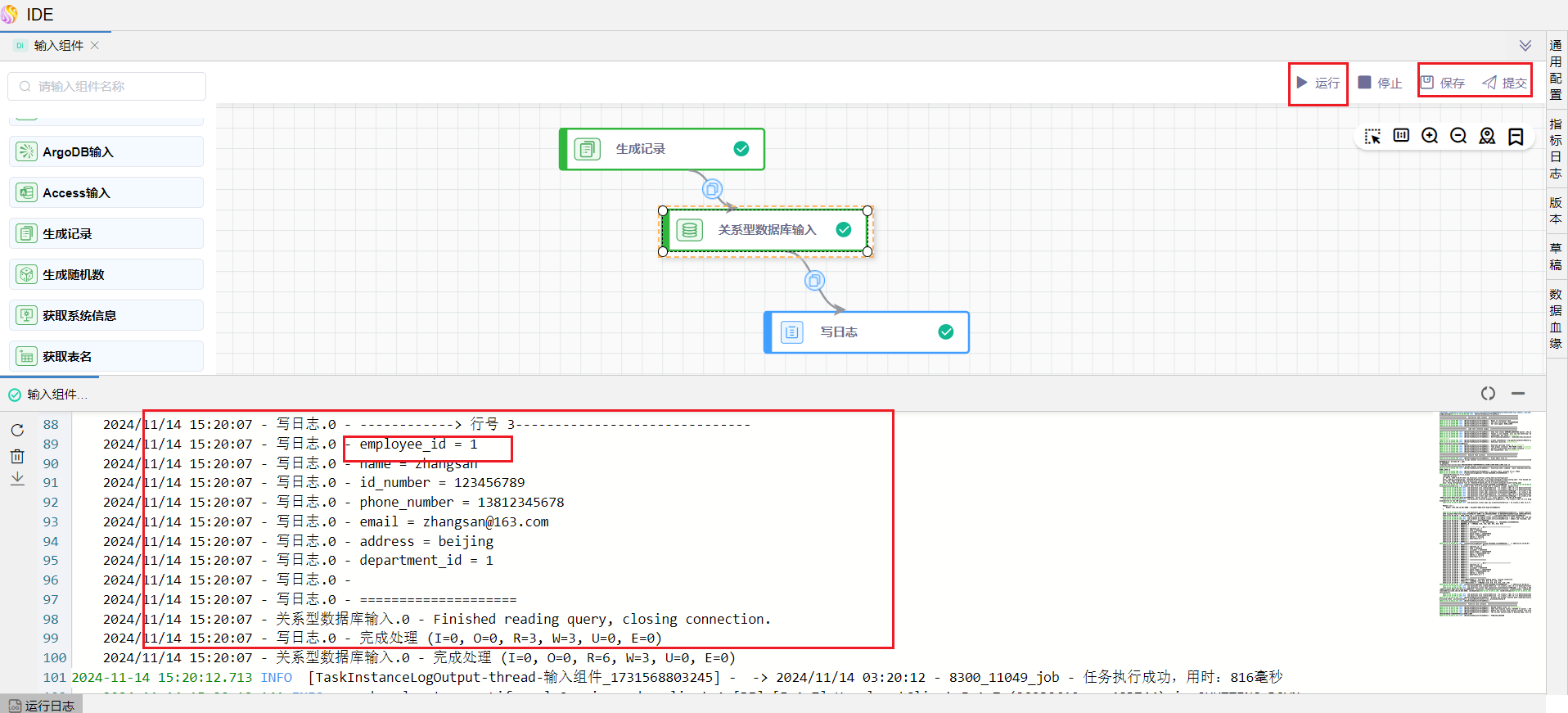Select the 生成随机数 component in list
Screen dimensions: 1568x713
coord(106,274)
